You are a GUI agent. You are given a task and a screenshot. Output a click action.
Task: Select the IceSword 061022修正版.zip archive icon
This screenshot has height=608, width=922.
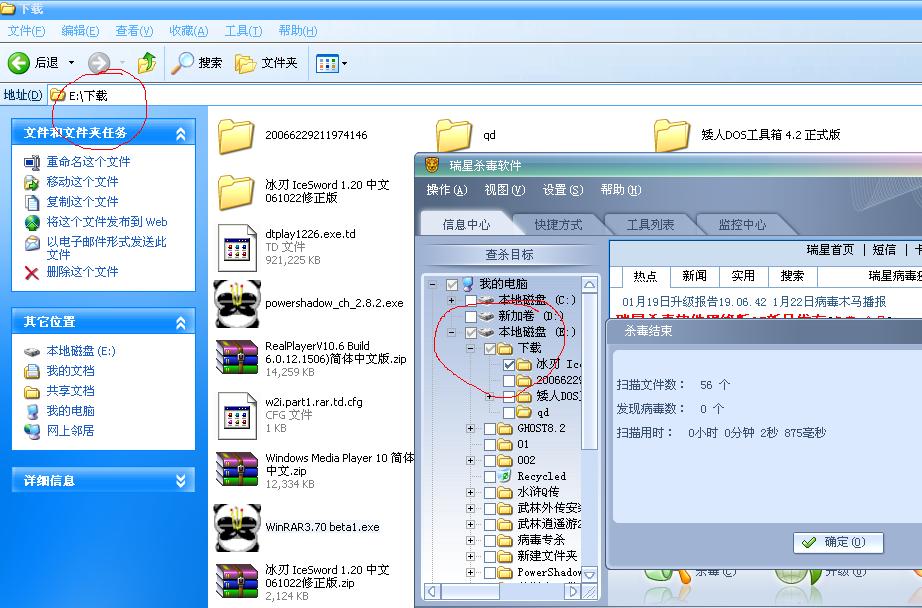[x=237, y=581]
